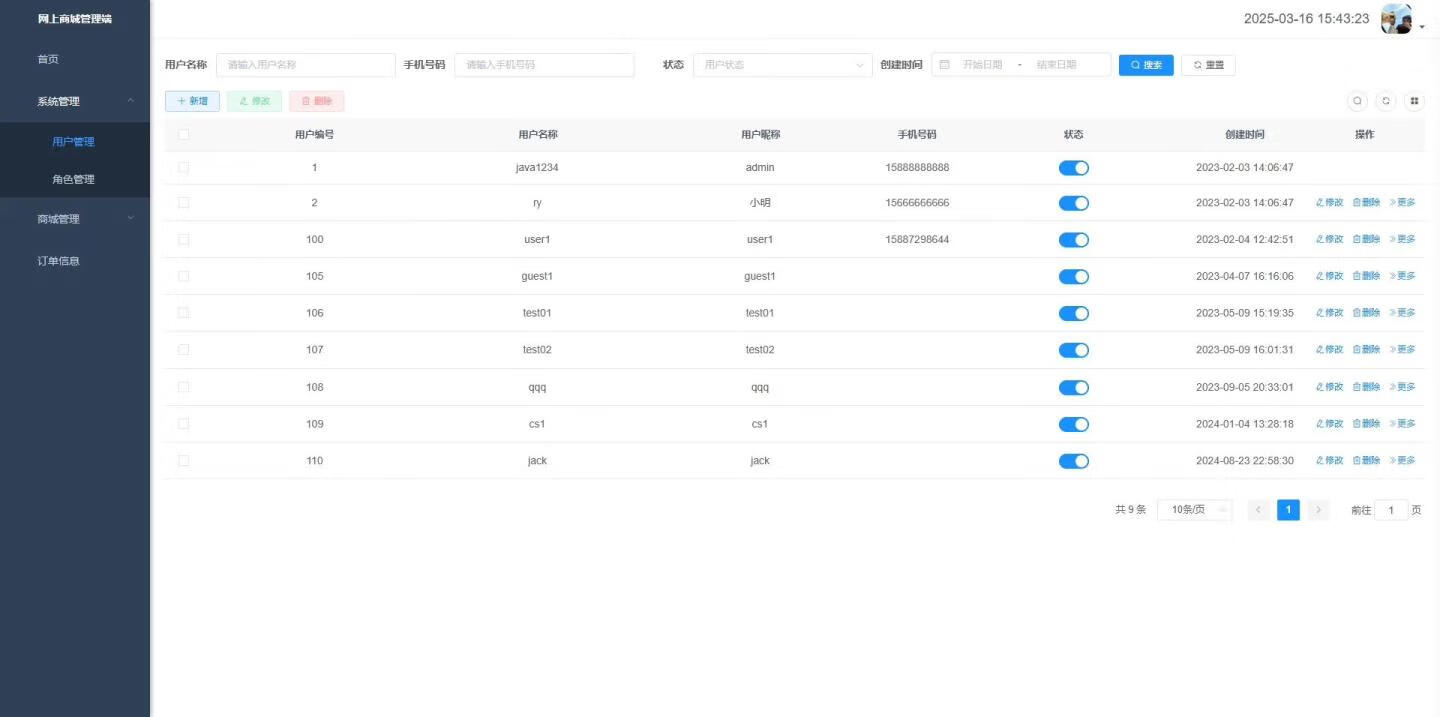Click the 用户名称 input field
The height and width of the screenshot is (717, 1440).
305,65
